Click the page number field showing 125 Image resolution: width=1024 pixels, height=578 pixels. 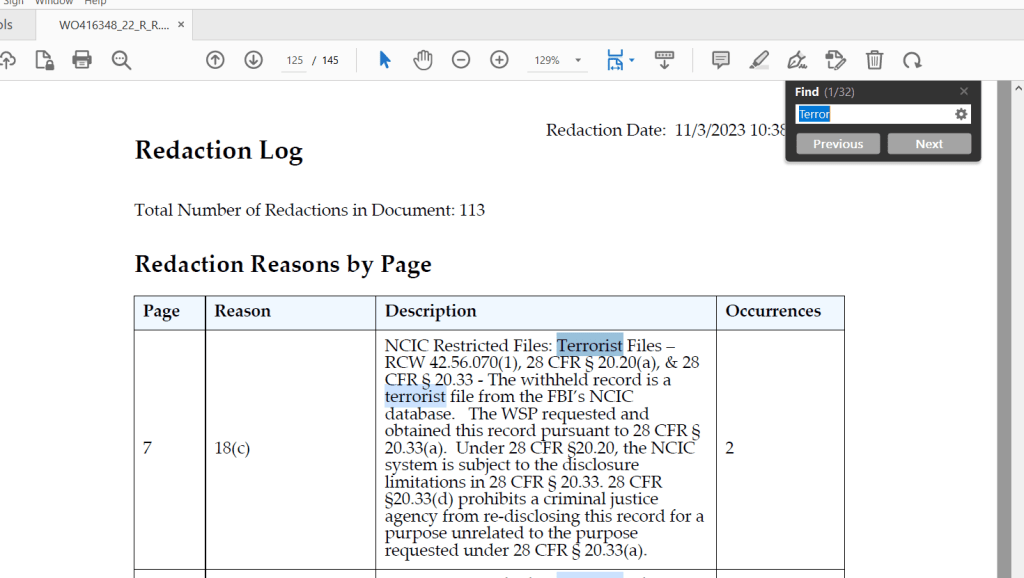pos(294,61)
